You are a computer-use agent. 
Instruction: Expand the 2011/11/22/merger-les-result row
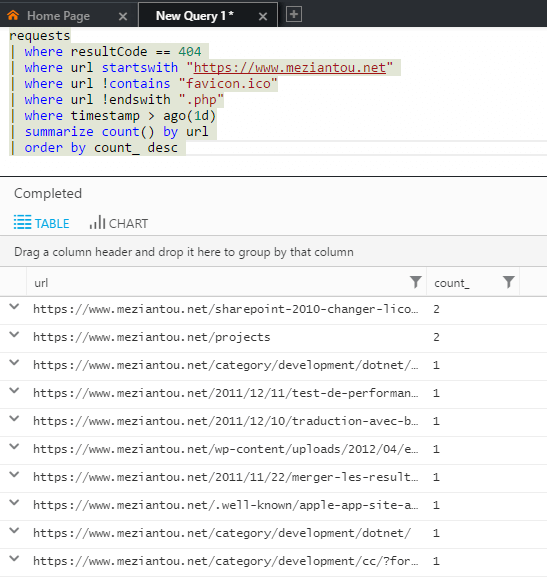pyautogui.click(x=14, y=475)
